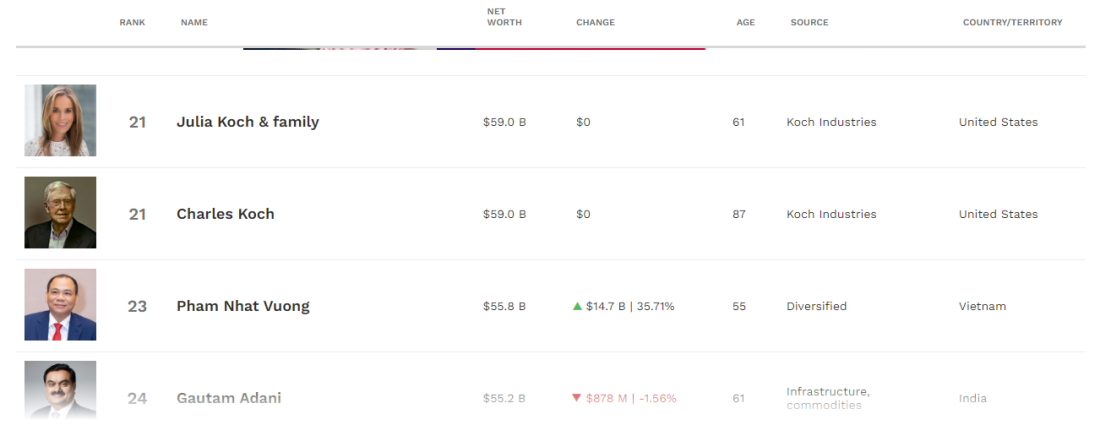Sort by the AGE column header

[745, 22]
